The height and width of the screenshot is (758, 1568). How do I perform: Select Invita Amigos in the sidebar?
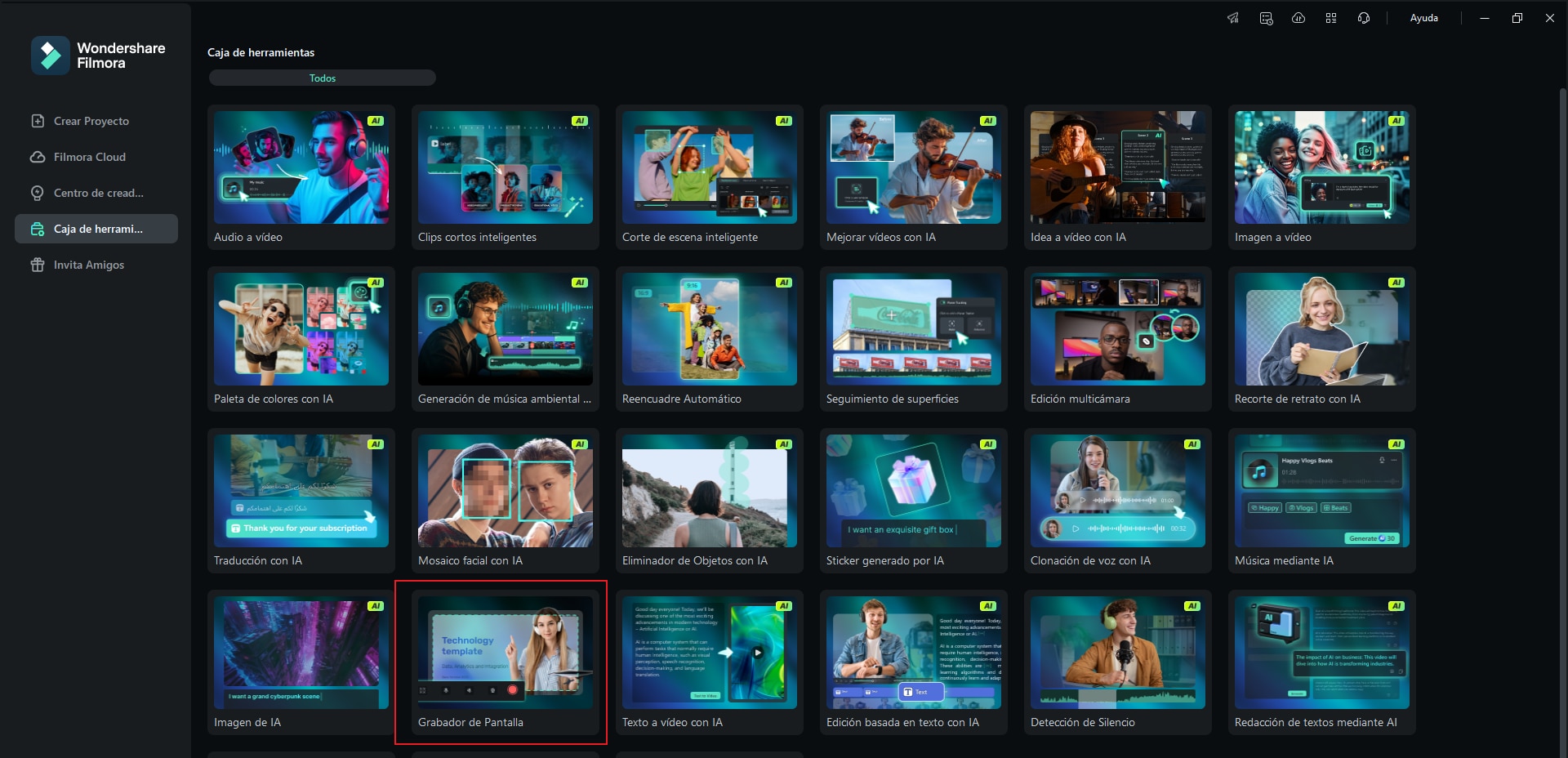[88, 265]
